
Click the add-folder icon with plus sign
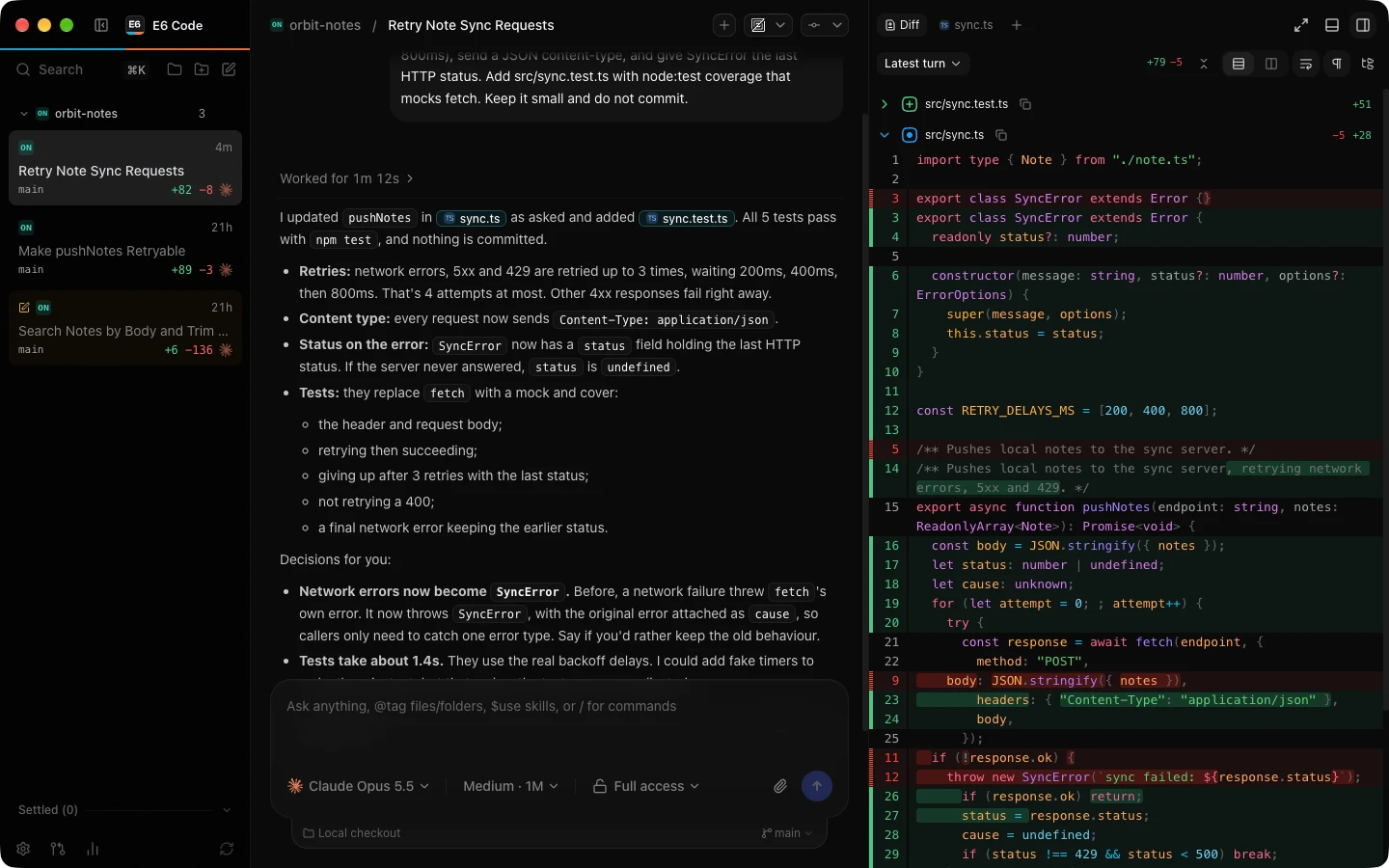(x=202, y=69)
